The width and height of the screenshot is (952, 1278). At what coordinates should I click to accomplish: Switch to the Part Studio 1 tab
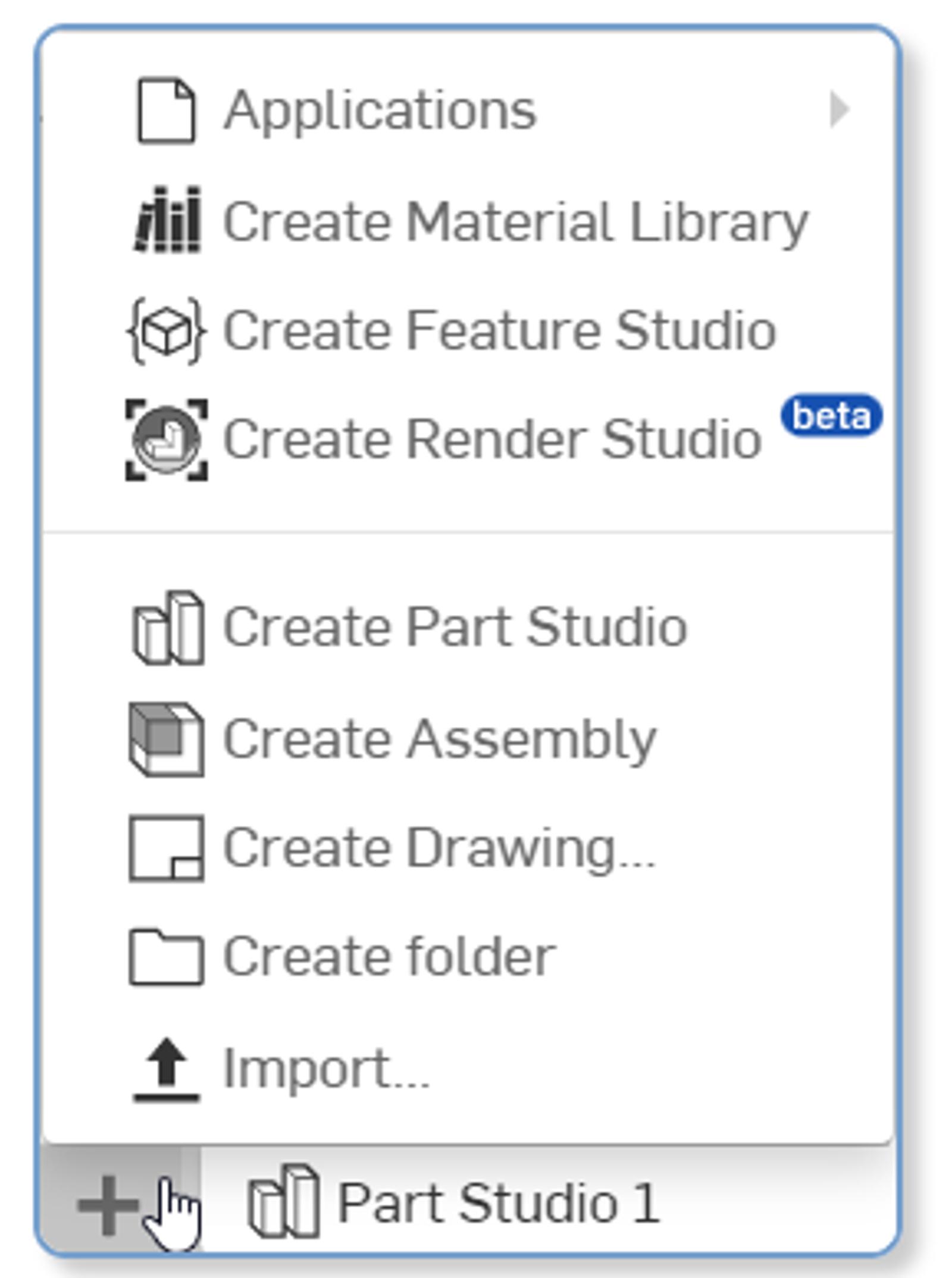click(498, 1203)
